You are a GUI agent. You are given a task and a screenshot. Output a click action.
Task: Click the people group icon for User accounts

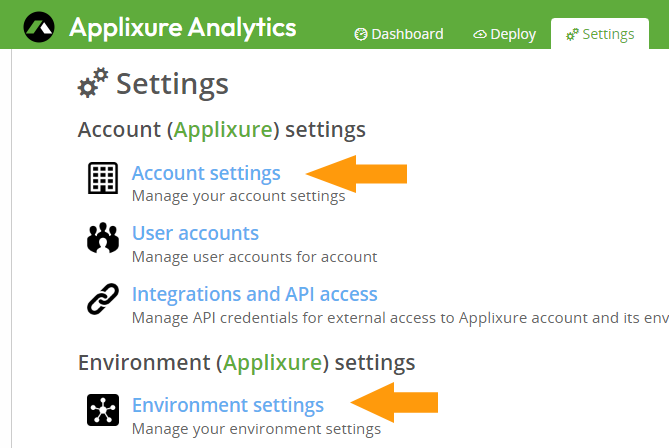click(103, 238)
